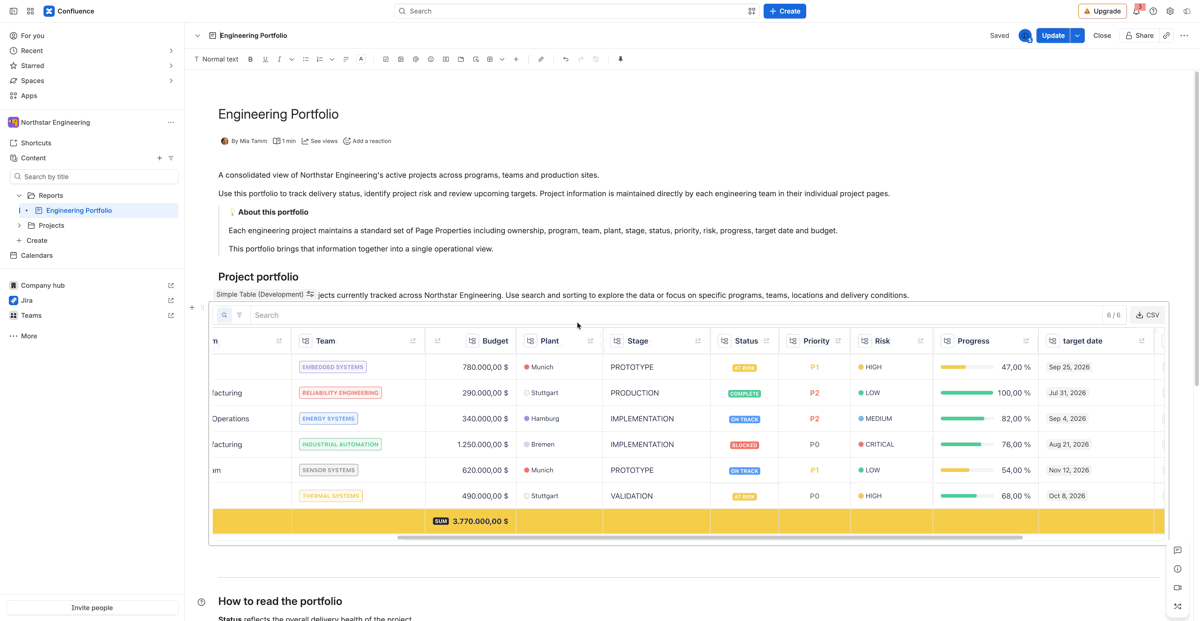Open the inline comments panel icon
Screen dimensions: 1200x621
[x=1178, y=551]
